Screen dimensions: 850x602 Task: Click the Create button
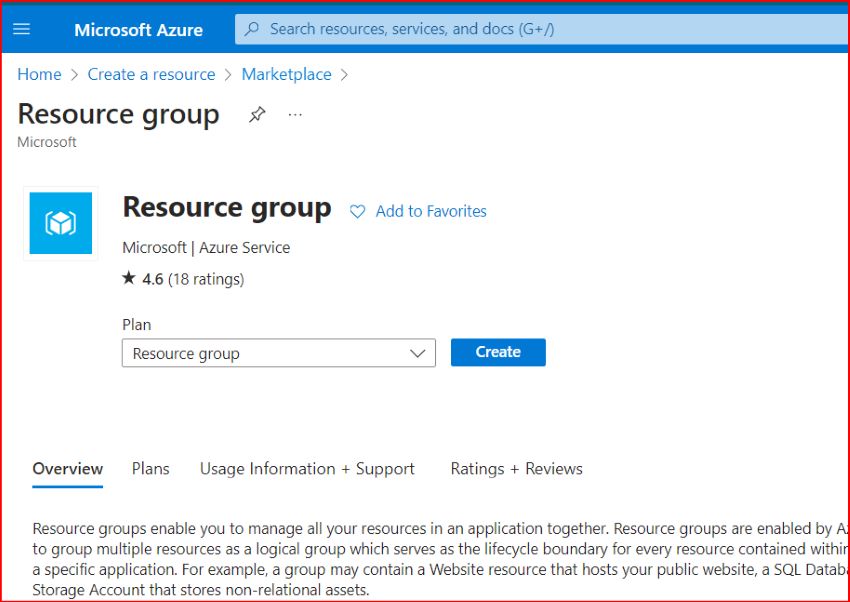coord(498,352)
